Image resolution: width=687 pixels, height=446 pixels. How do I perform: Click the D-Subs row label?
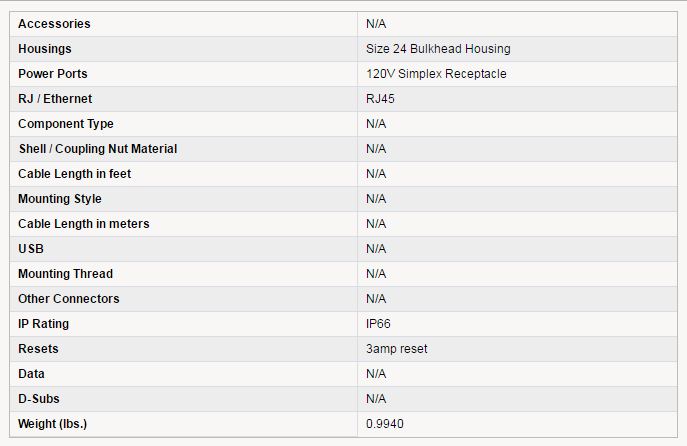tap(39, 399)
